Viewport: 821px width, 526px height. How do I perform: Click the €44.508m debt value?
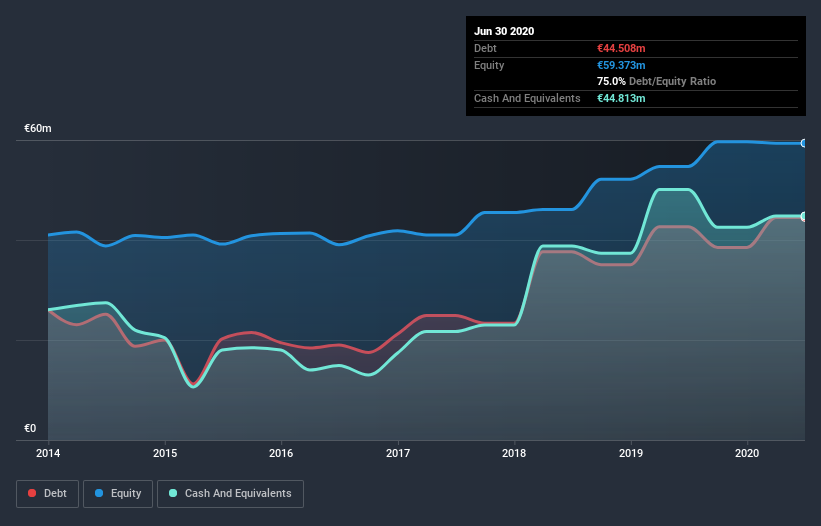point(621,48)
